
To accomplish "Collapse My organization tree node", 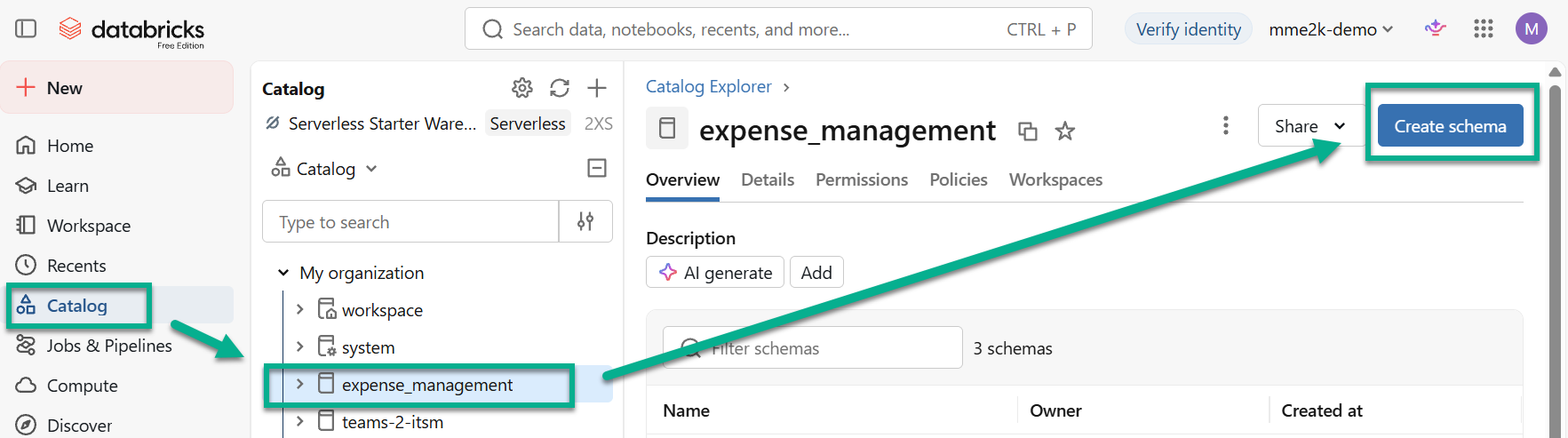I will coord(283,273).
